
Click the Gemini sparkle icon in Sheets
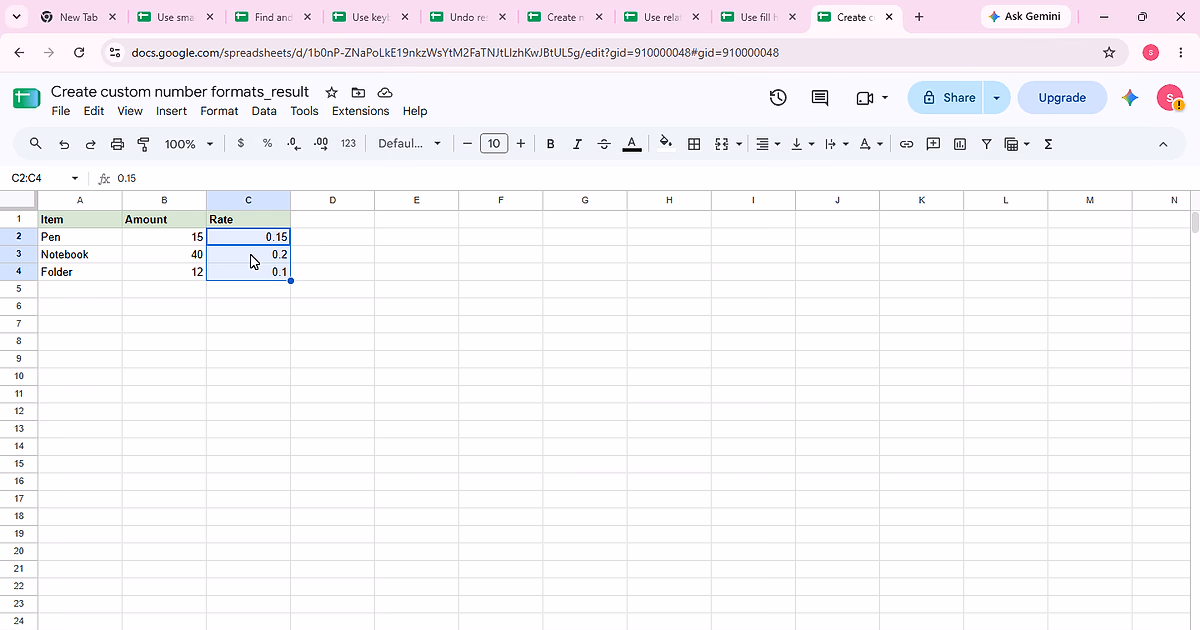click(x=1130, y=97)
